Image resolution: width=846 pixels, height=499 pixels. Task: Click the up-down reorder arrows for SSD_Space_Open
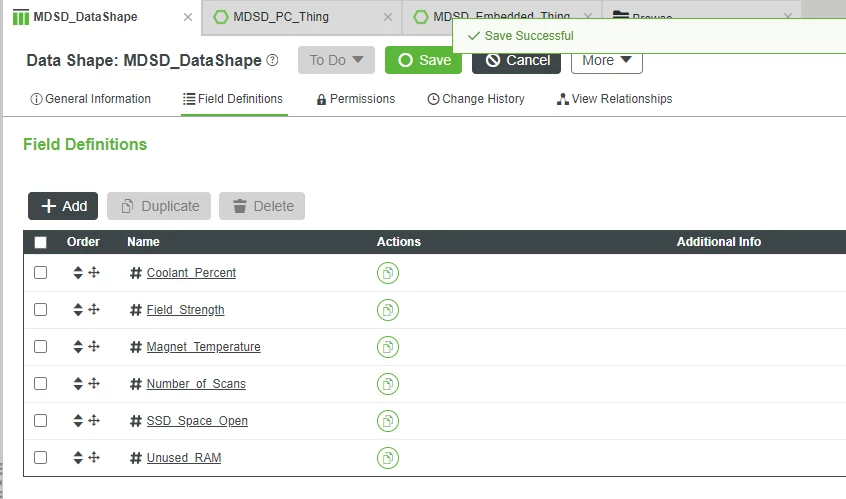78,420
